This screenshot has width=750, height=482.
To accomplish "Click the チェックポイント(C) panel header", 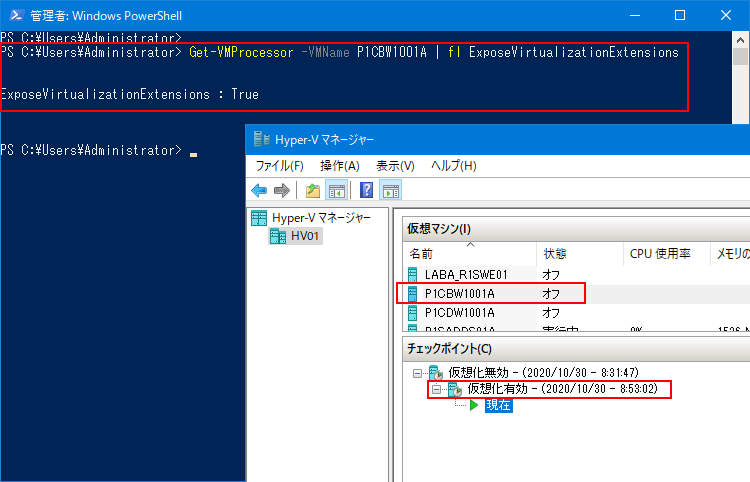I will [x=576, y=349].
